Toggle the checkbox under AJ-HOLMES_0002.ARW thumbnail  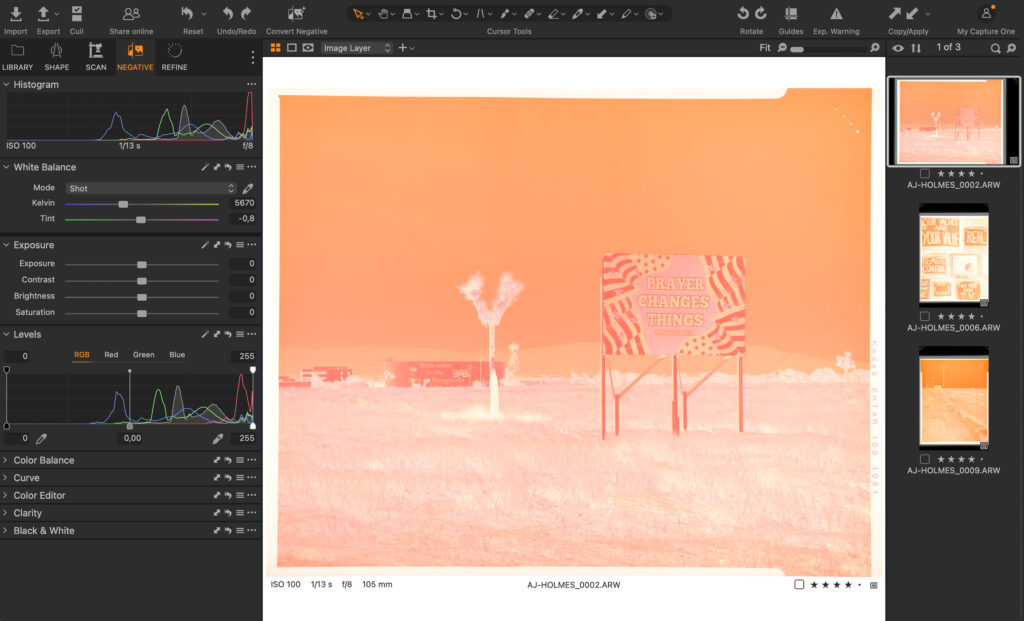pos(925,173)
